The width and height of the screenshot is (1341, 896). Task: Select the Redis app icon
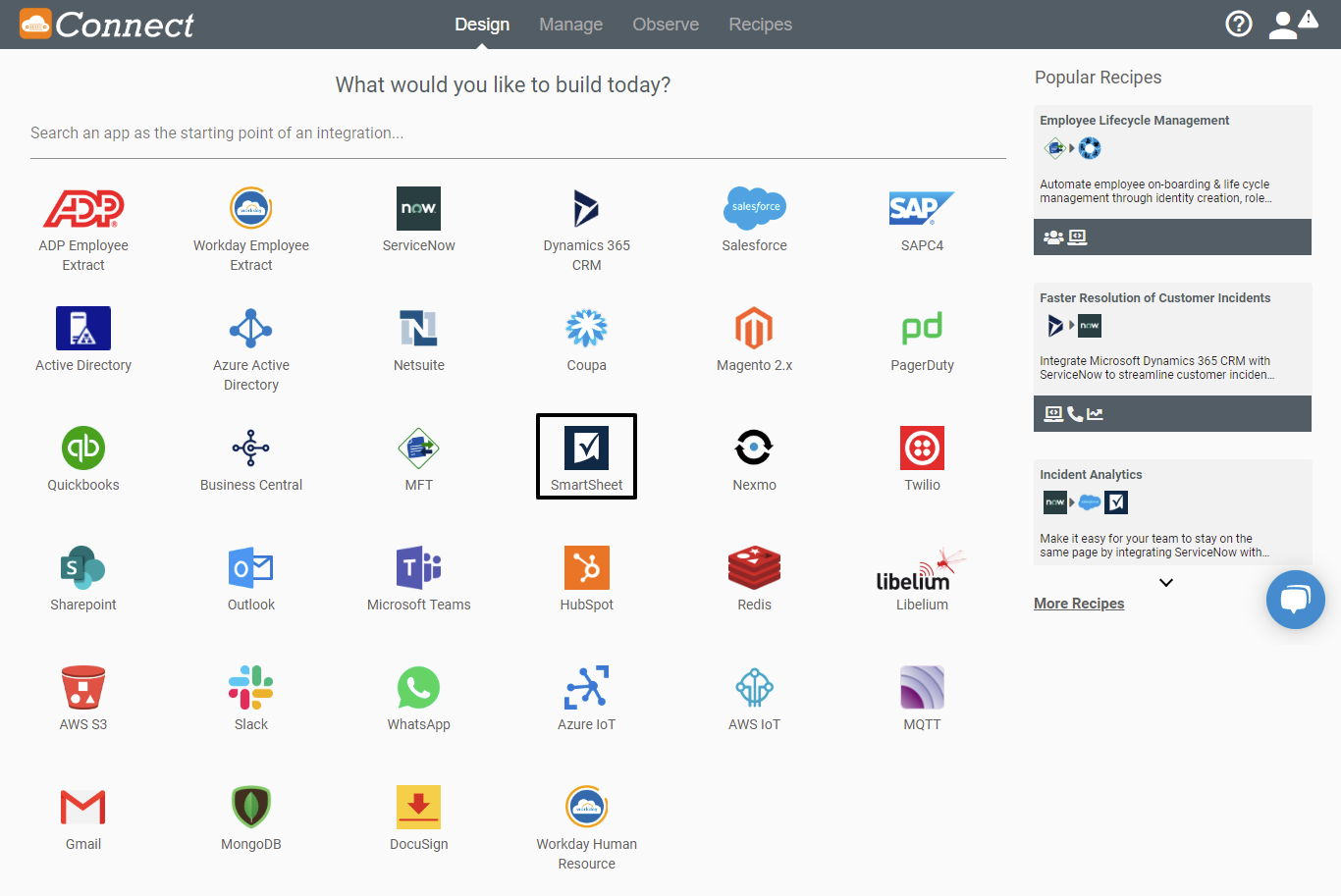tap(755, 567)
